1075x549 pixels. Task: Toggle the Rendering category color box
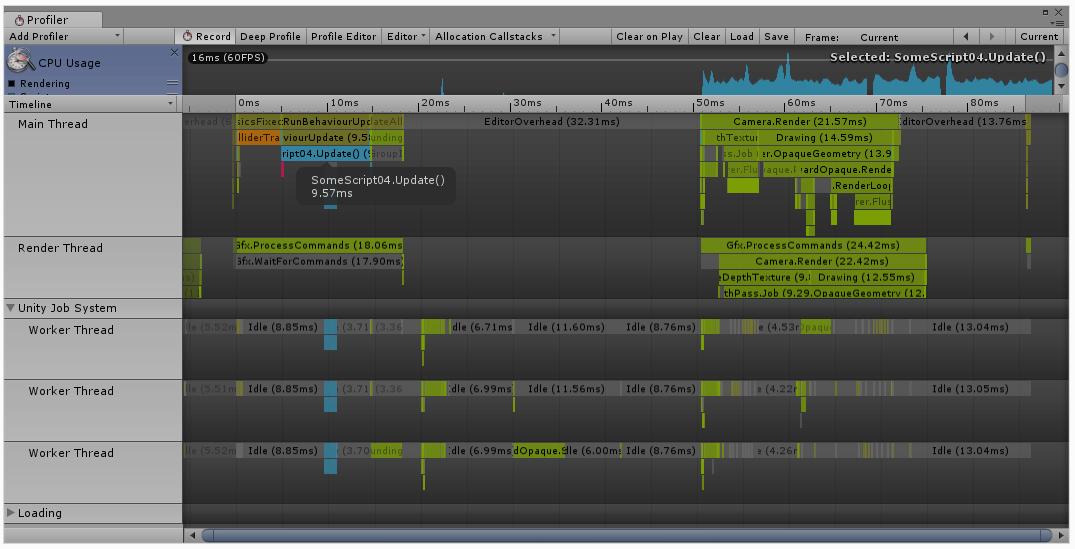pos(12,84)
